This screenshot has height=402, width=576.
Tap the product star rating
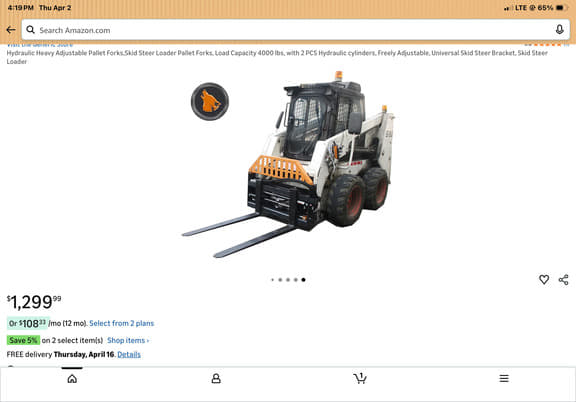(547, 44)
